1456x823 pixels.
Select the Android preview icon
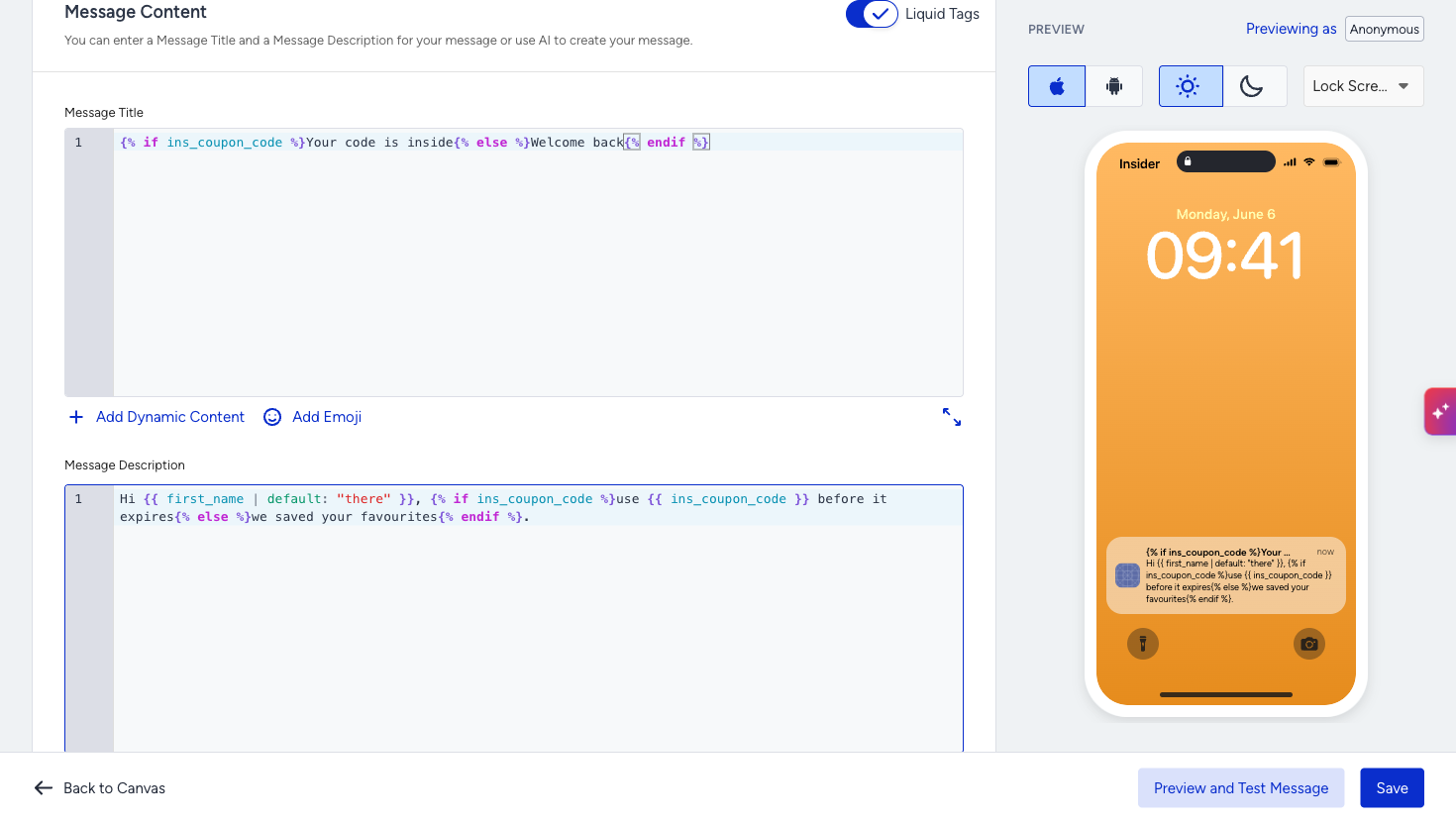(x=1114, y=86)
